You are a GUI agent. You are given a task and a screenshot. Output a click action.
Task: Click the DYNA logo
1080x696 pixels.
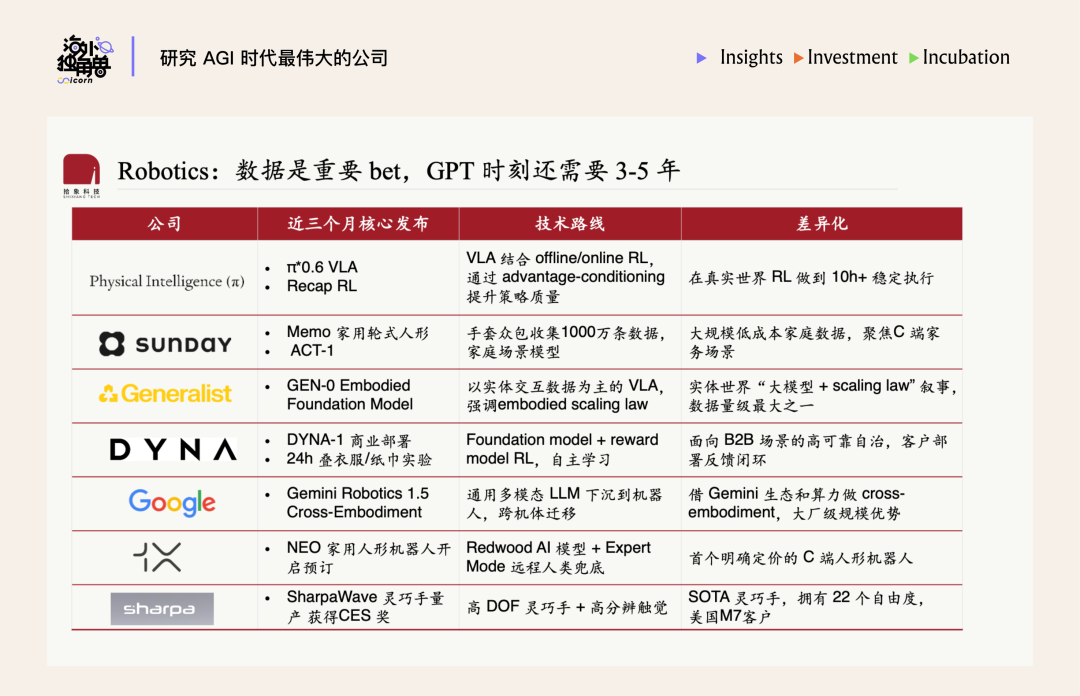click(173, 450)
